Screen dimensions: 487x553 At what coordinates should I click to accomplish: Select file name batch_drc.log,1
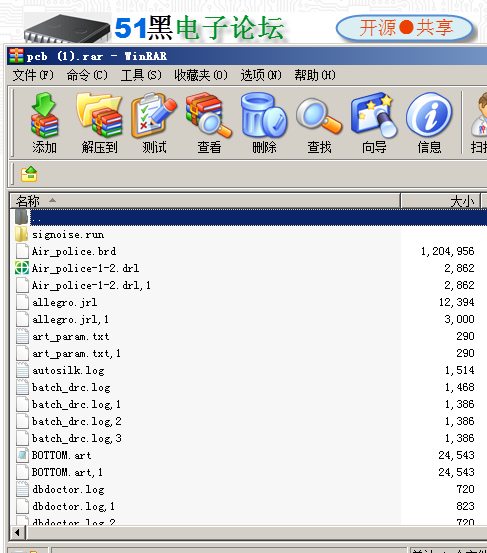coord(76,404)
